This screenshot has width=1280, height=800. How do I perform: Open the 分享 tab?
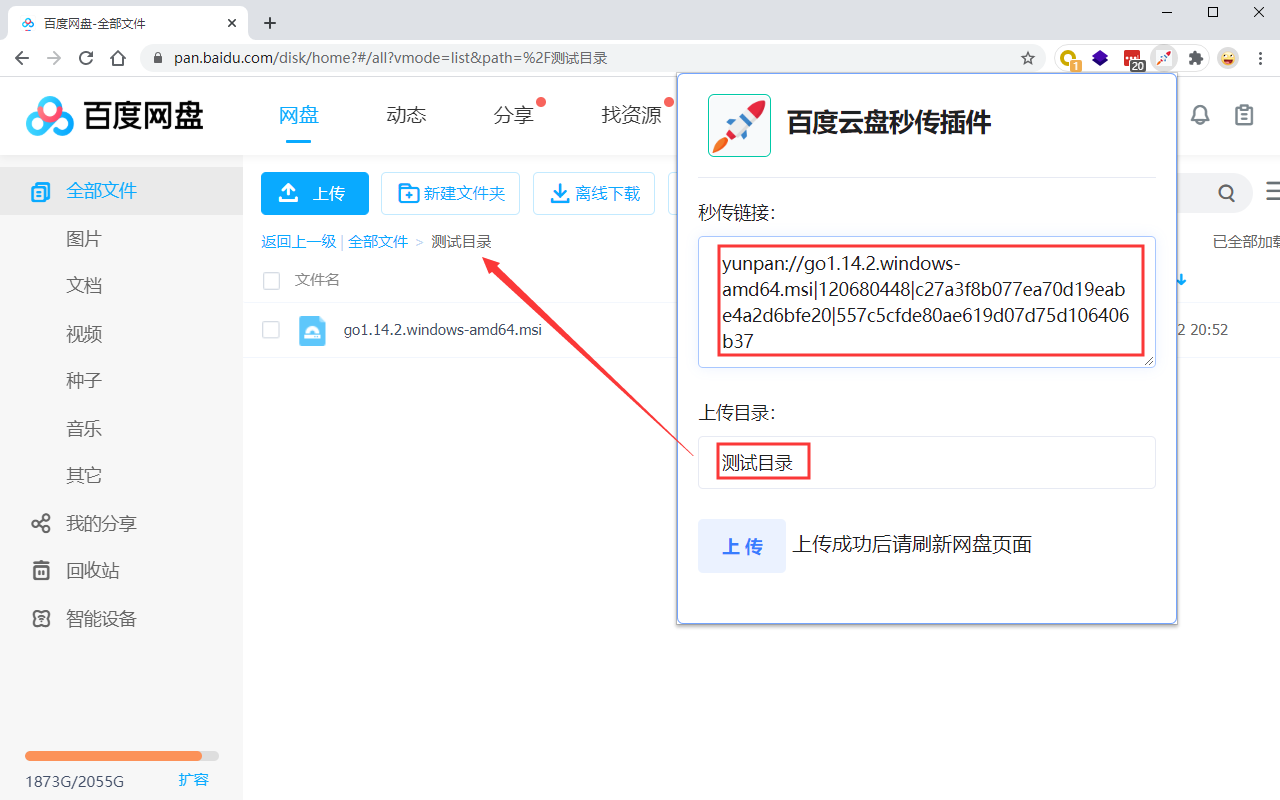pyautogui.click(x=513, y=115)
